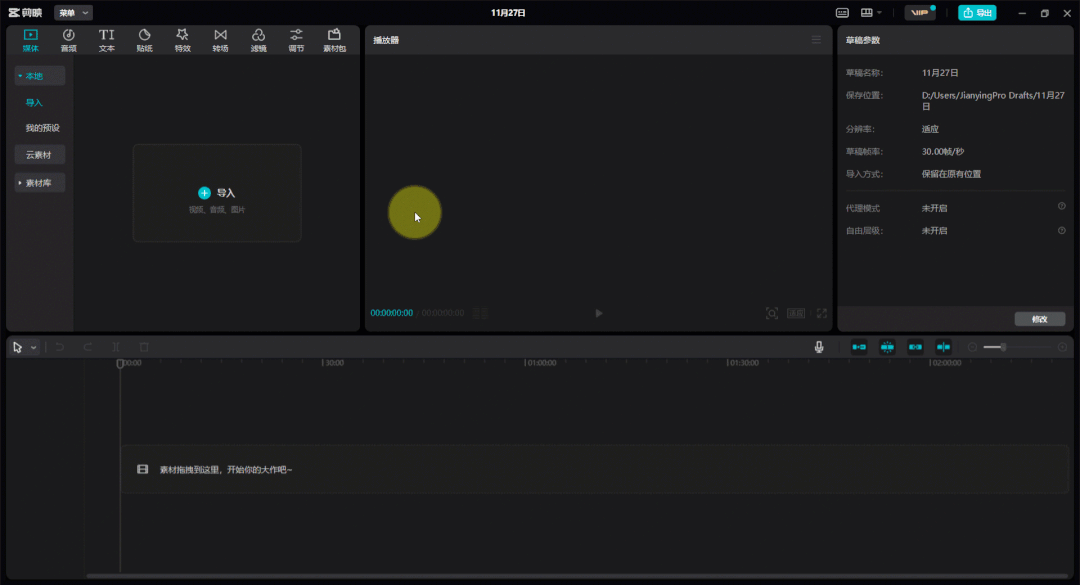Click the timeline zoom out minus icon

pyautogui.click(x=972, y=347)
